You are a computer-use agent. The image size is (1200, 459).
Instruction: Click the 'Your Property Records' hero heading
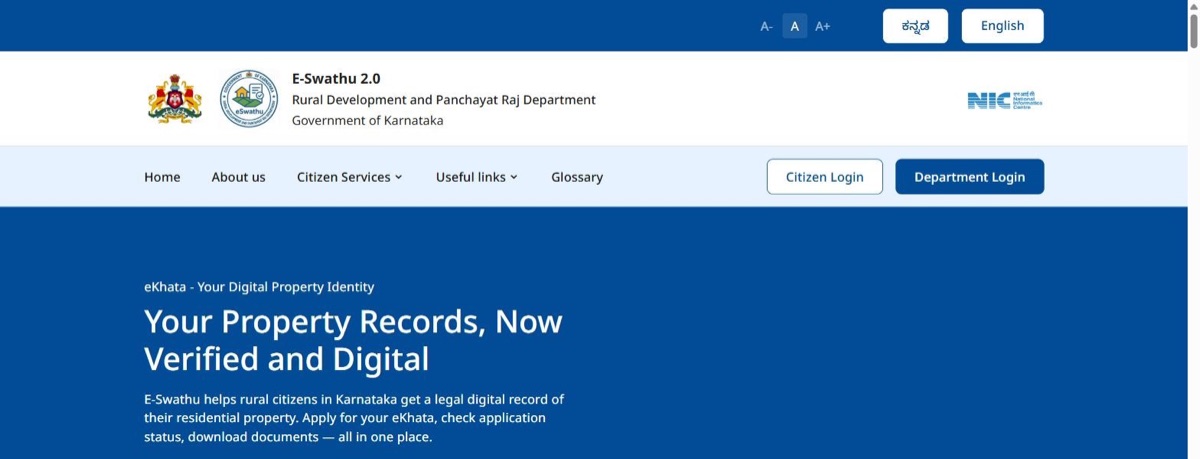[x=353, y=340]
